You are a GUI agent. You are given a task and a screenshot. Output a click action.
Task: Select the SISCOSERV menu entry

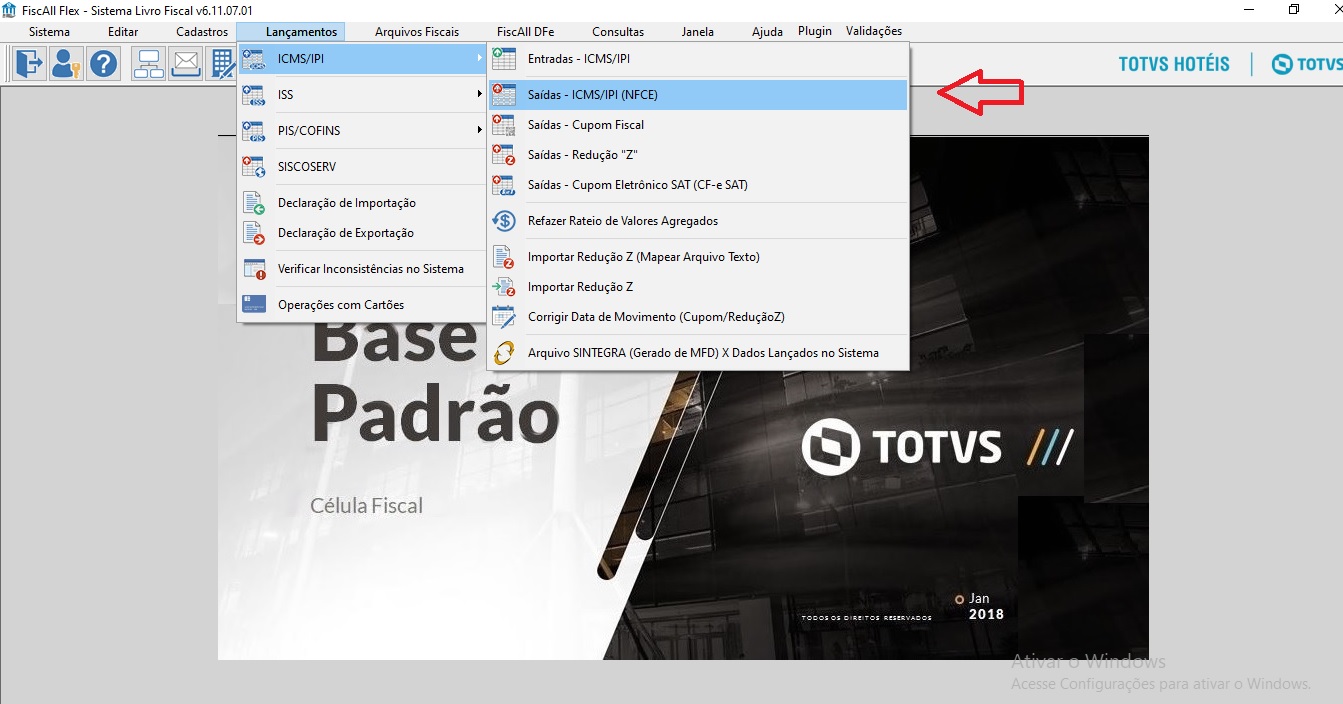(x=362, y=167)
